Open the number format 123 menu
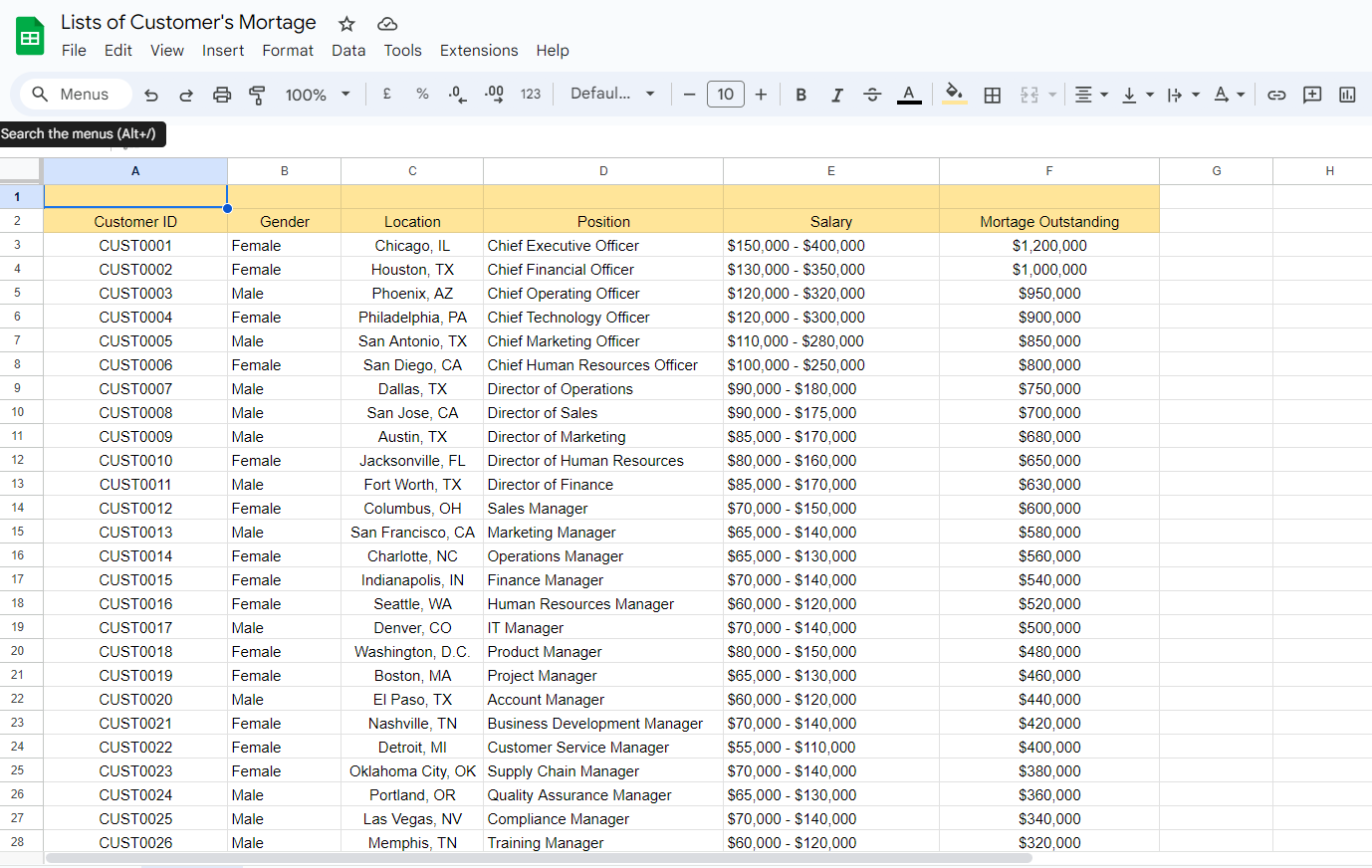1372x868 pixels. [x=531, y=94]
